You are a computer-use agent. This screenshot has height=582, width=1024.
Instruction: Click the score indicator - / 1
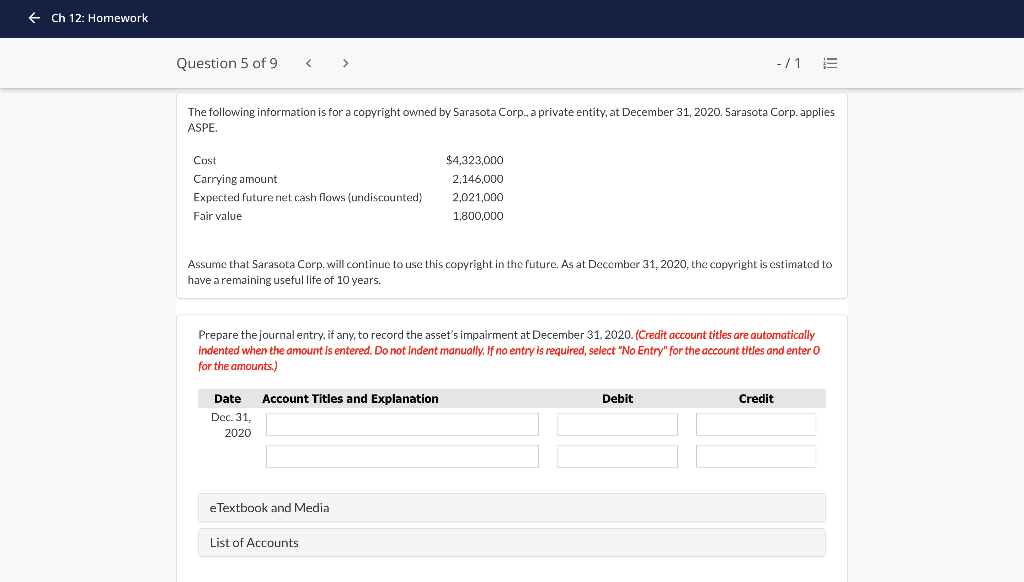(x=788, y=63)
